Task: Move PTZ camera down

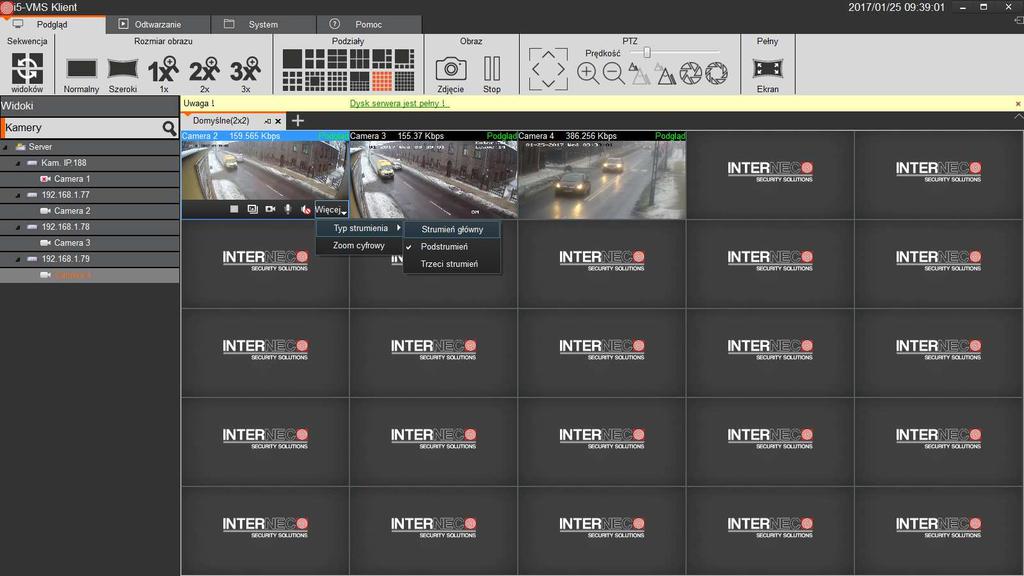Action: 548,83
